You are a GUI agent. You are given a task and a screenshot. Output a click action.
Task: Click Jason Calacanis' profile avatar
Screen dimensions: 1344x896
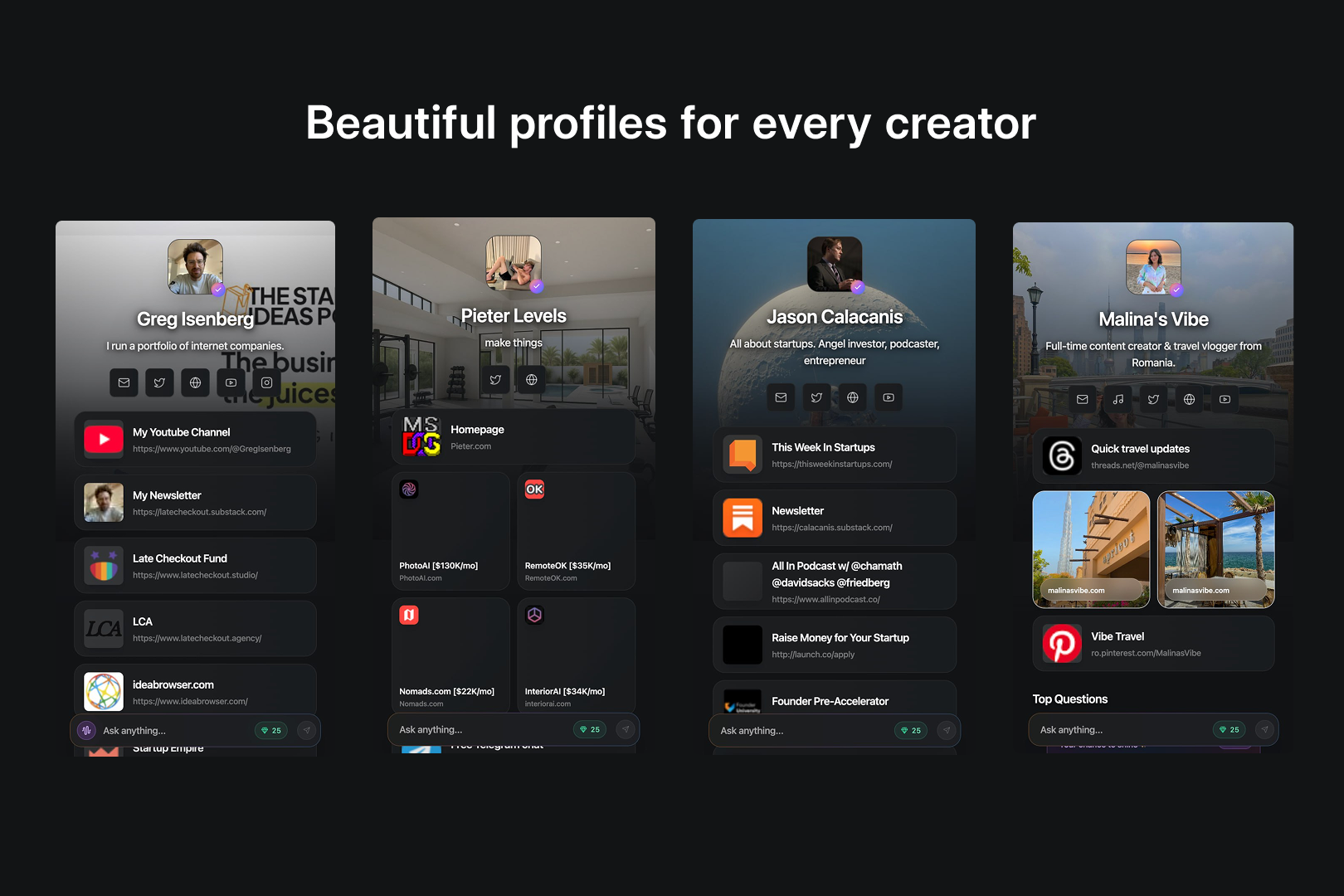point(835,265)
